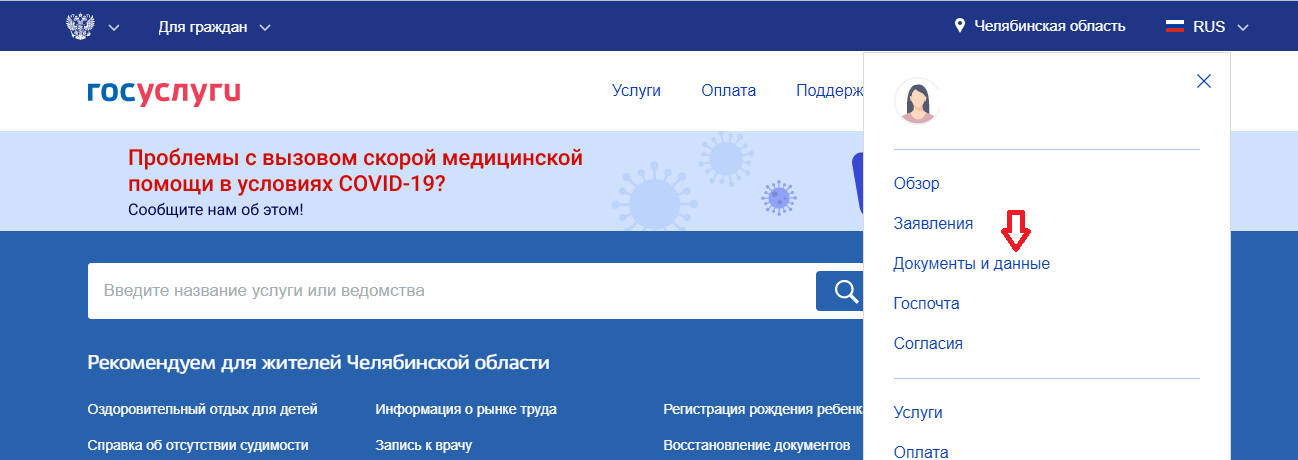
Task: Select «Оплата» in the profile menu lower section
Action: [920, 452]
